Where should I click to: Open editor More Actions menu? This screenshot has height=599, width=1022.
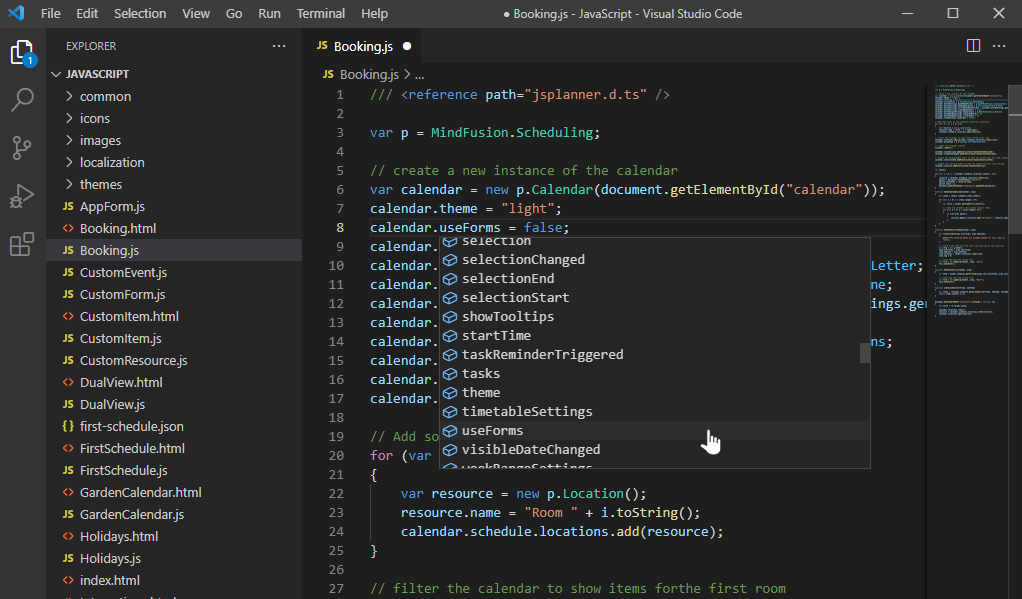point(999,46)
